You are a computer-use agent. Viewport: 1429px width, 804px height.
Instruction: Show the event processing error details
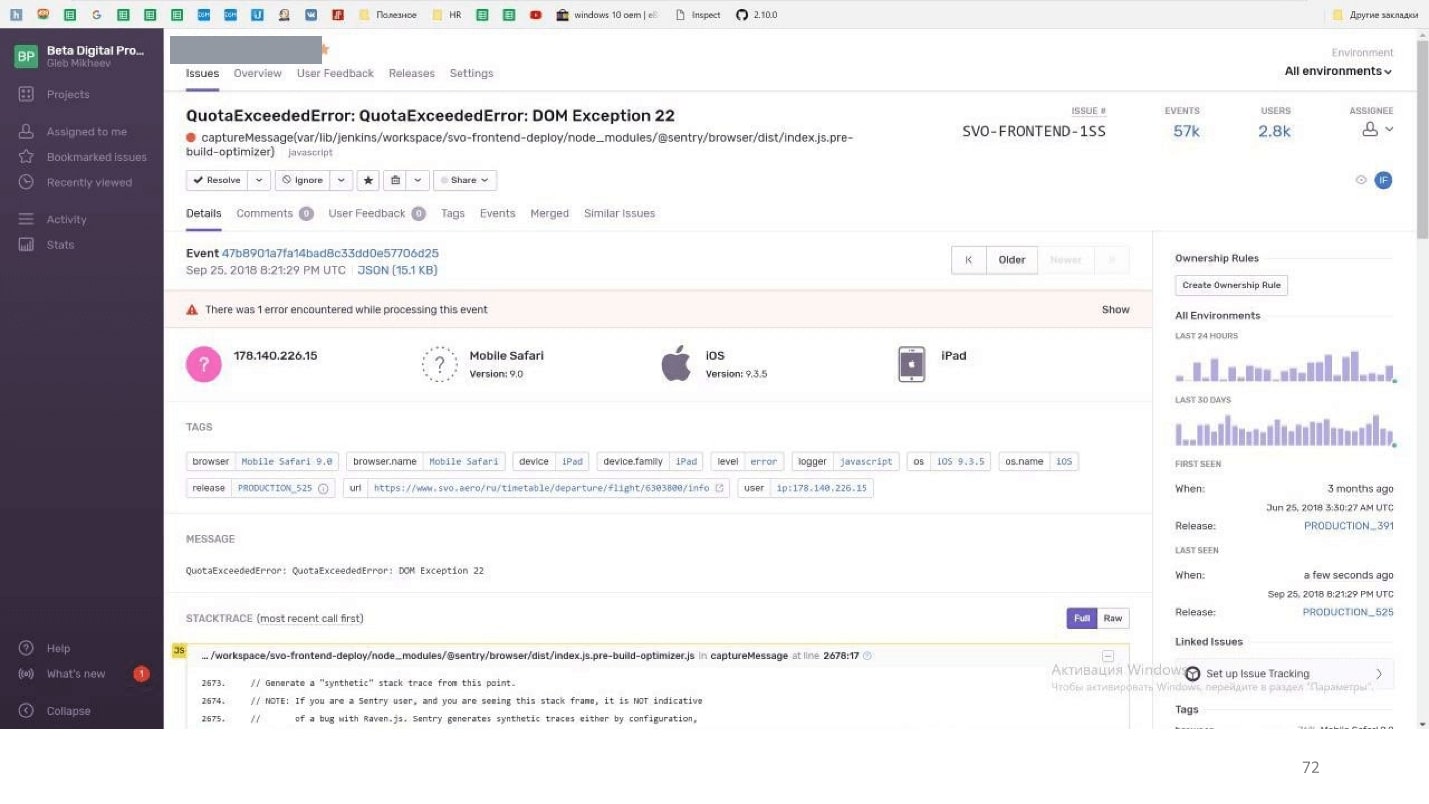(1116, 310)
